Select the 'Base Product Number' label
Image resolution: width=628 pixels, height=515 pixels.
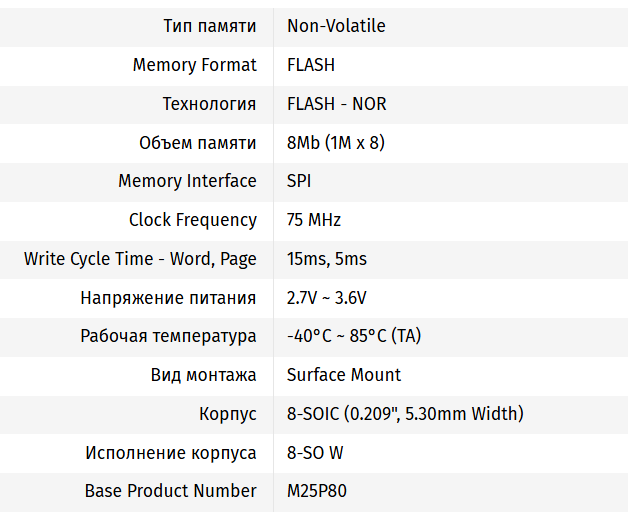pyautogui.click(x=171, y=491)
